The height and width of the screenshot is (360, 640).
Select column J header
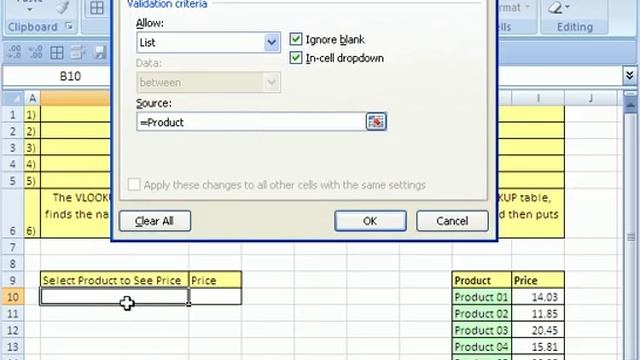(591, 98)
